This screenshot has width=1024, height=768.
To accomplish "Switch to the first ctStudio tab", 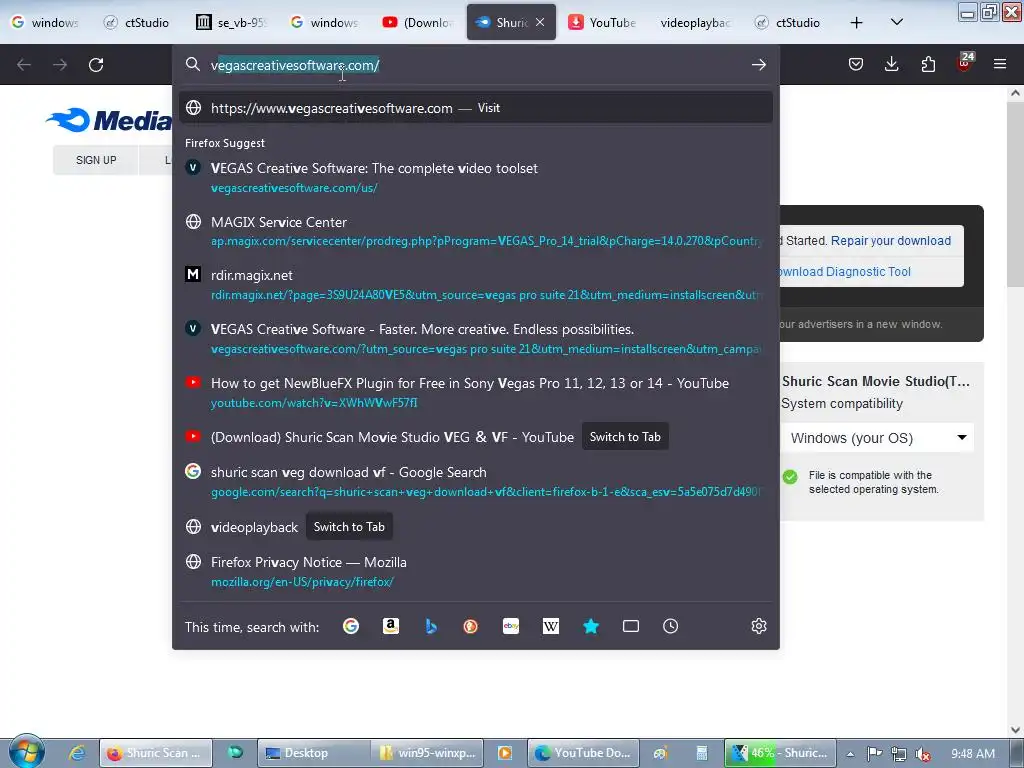I will 137,22.
